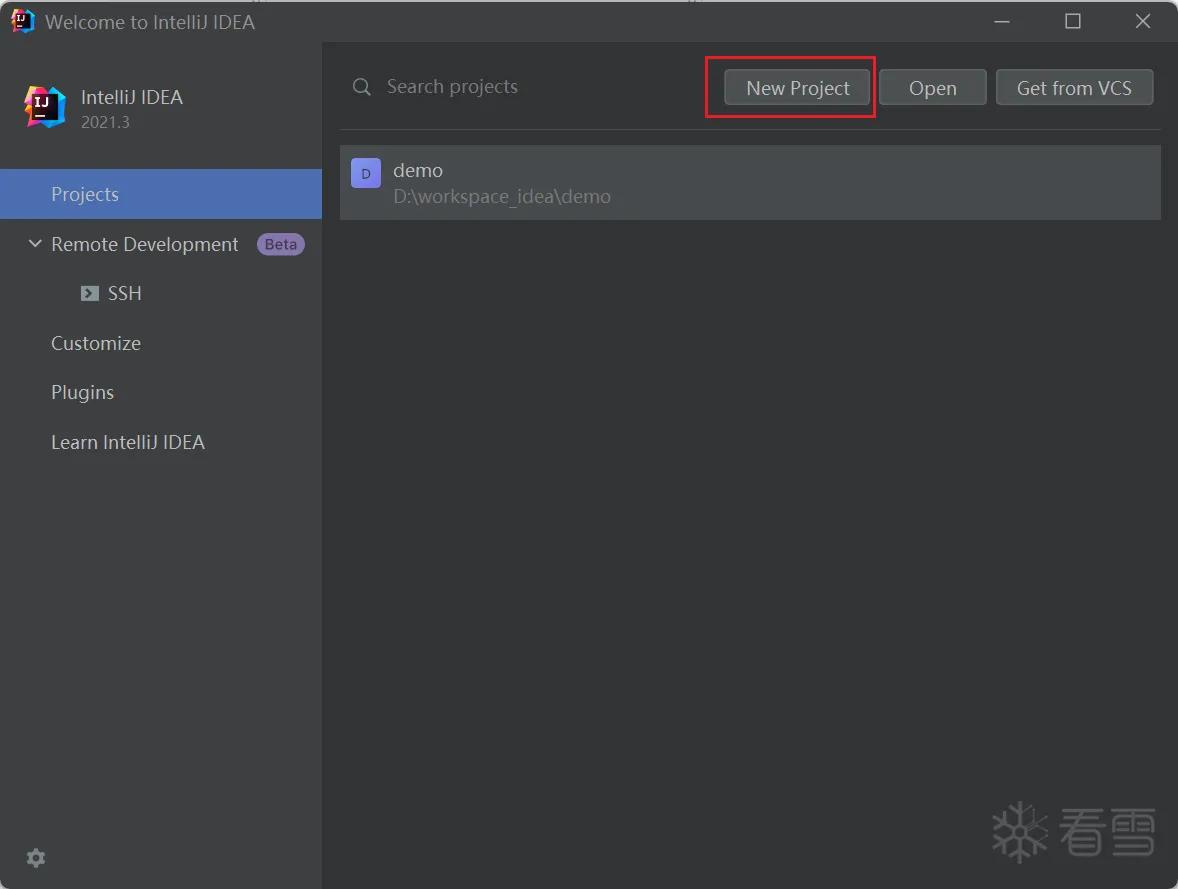Image resolution: width=1178 pixels, height=889 pixels.
Task: Maximize the Welcome window
Action: pyautogui.click(x=1073, y=22)
